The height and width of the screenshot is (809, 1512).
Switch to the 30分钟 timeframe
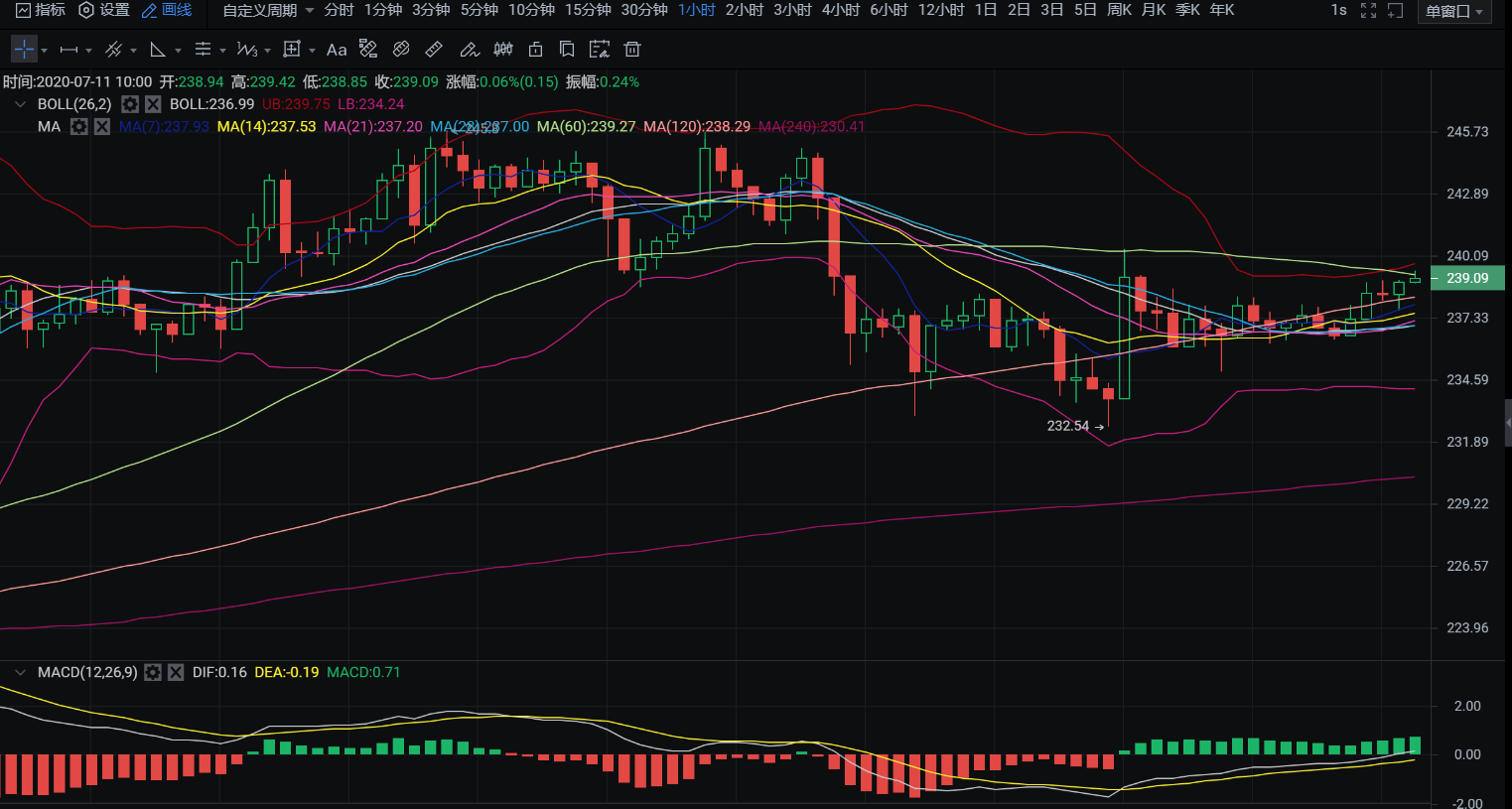click(644, 10)
